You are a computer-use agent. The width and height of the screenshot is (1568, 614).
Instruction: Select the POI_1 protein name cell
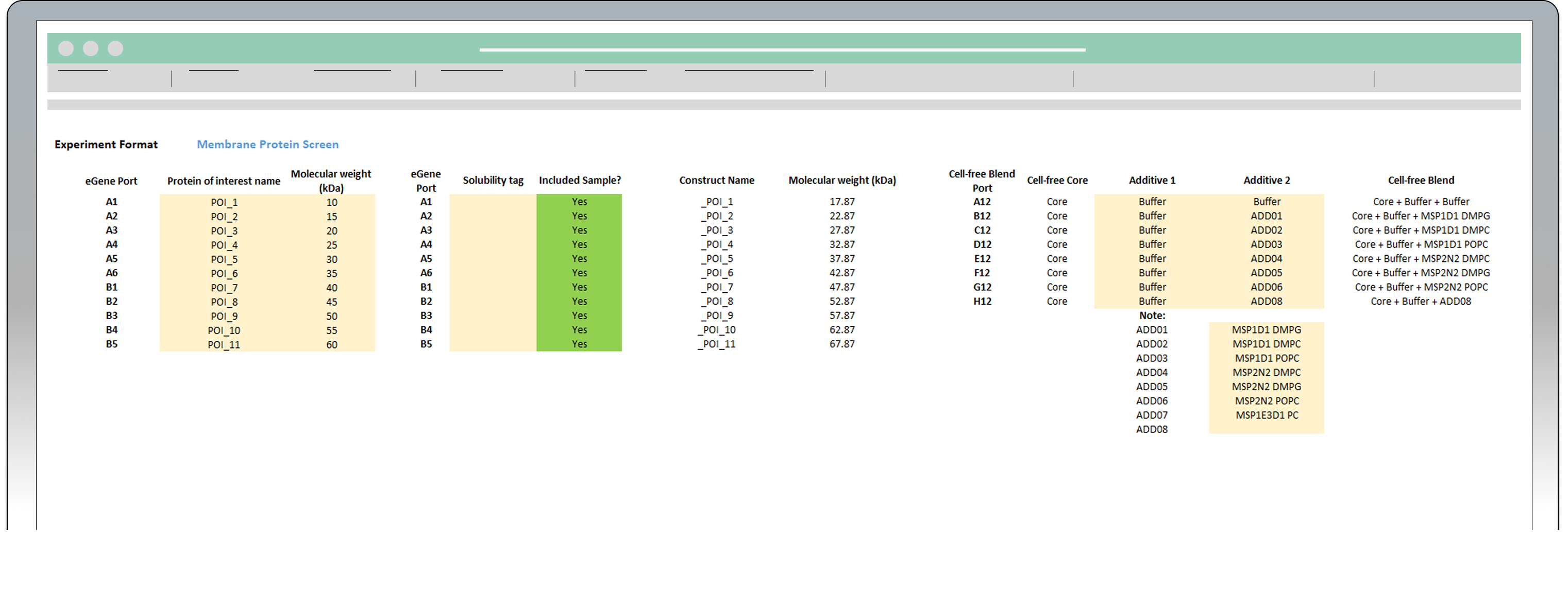(x=224, y=202)
